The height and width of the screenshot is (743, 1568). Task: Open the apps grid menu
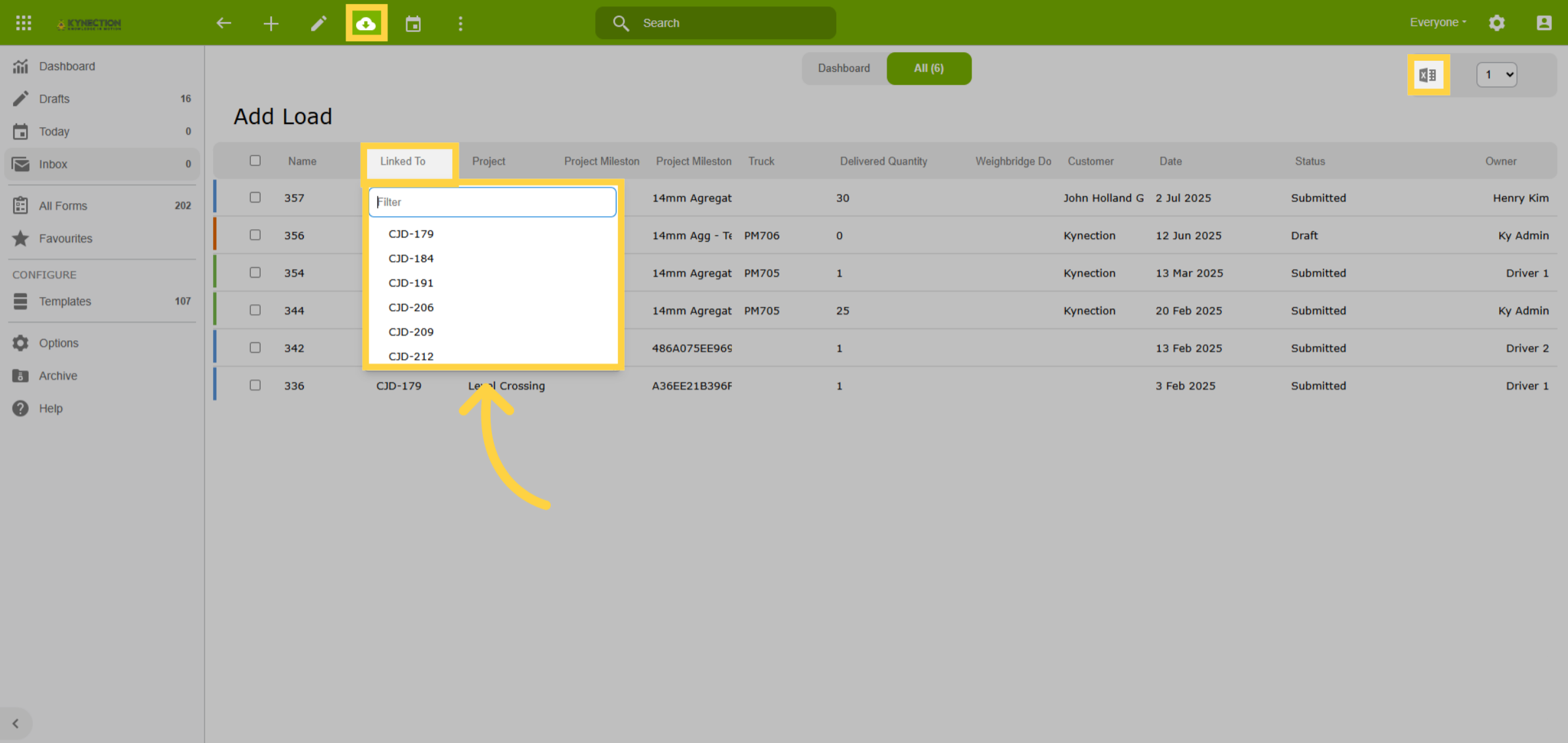click(x=24, y=23)
